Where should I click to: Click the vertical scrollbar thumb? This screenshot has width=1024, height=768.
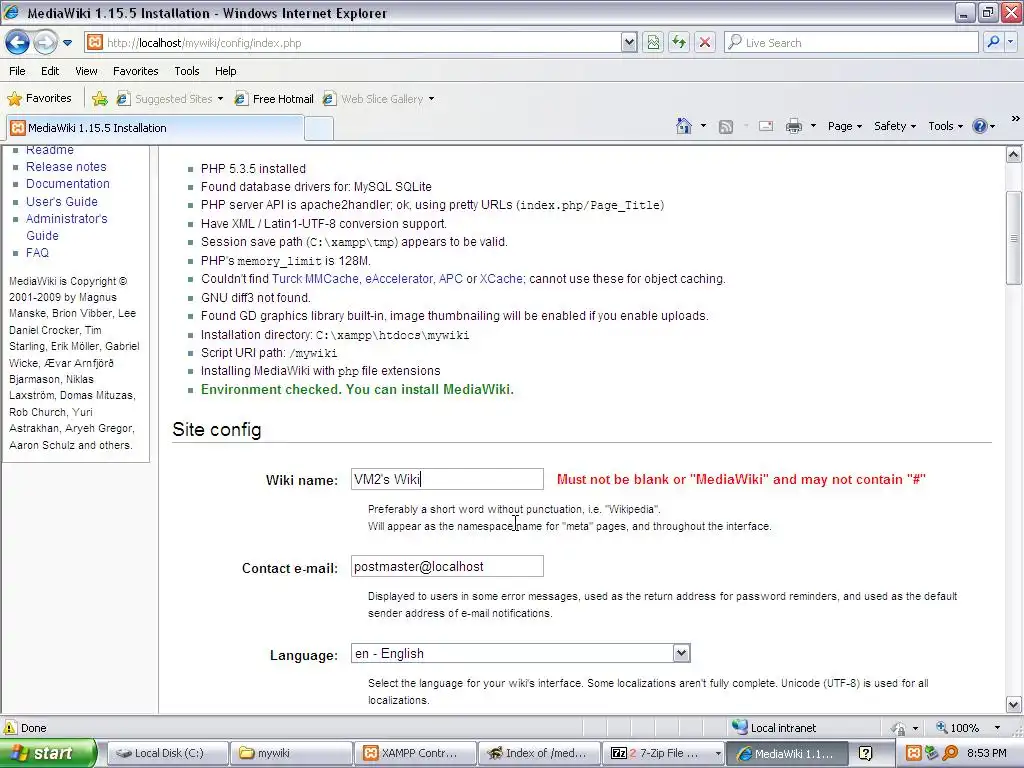1014,238
